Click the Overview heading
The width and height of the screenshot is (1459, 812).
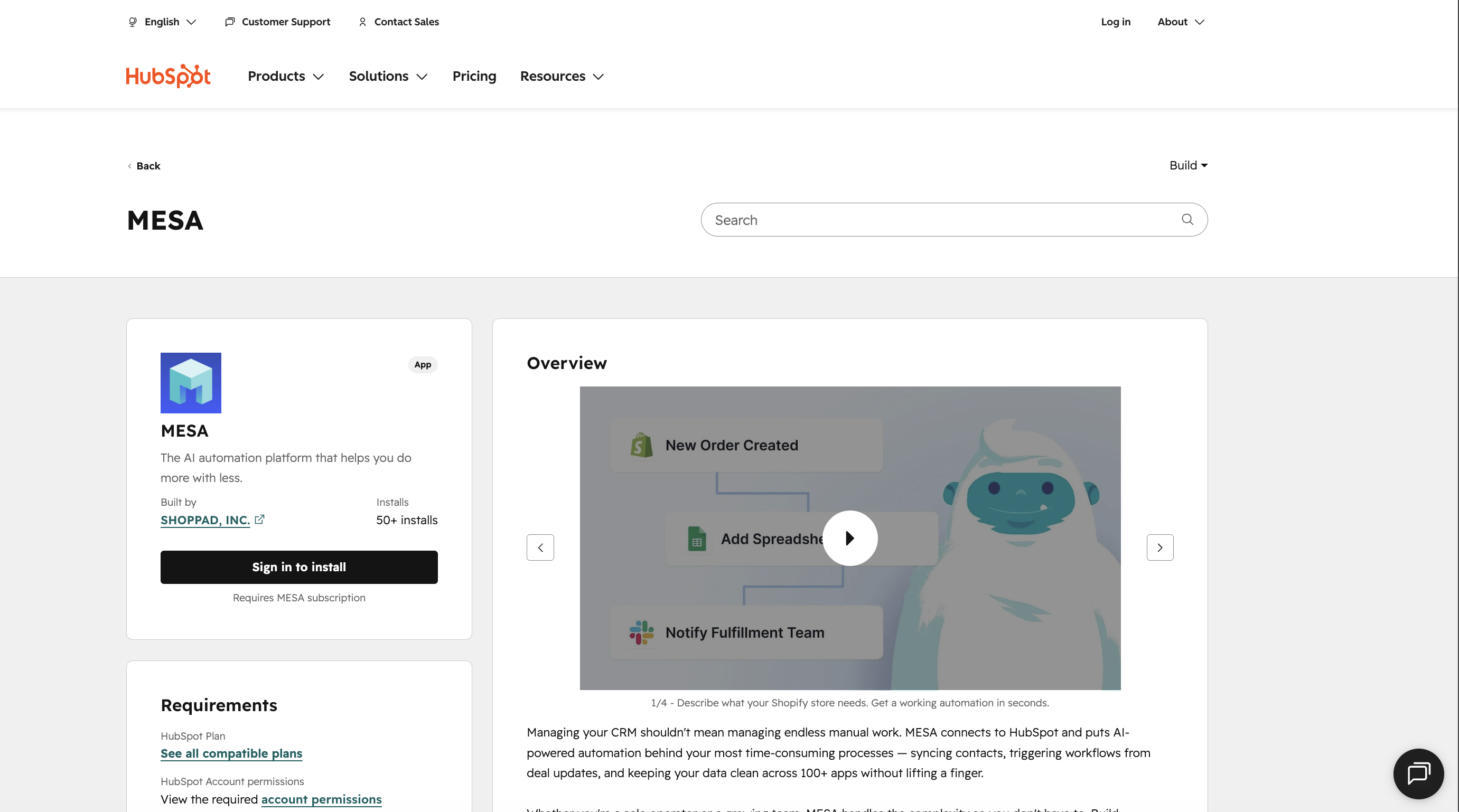point(567,363)
